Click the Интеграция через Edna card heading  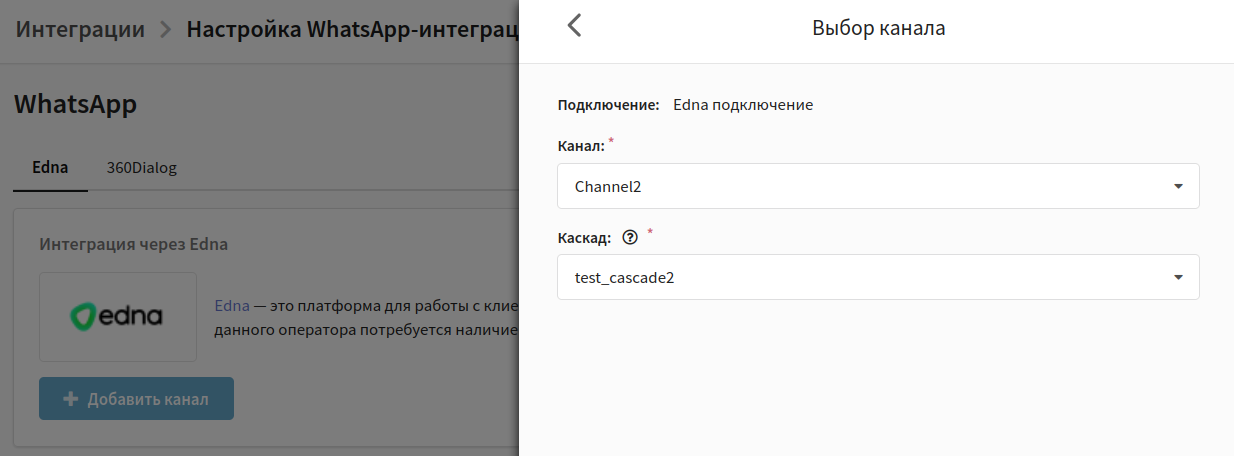(x=134, y=244)
